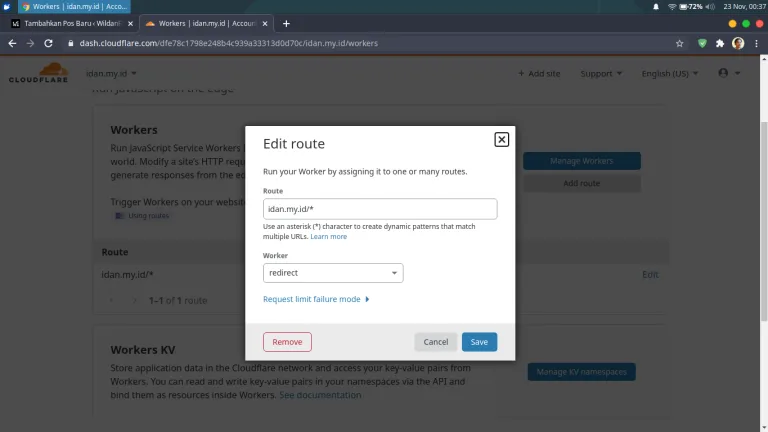768x432 pixels.
Task: Click the Route input field
Action: tap(379, 209)
